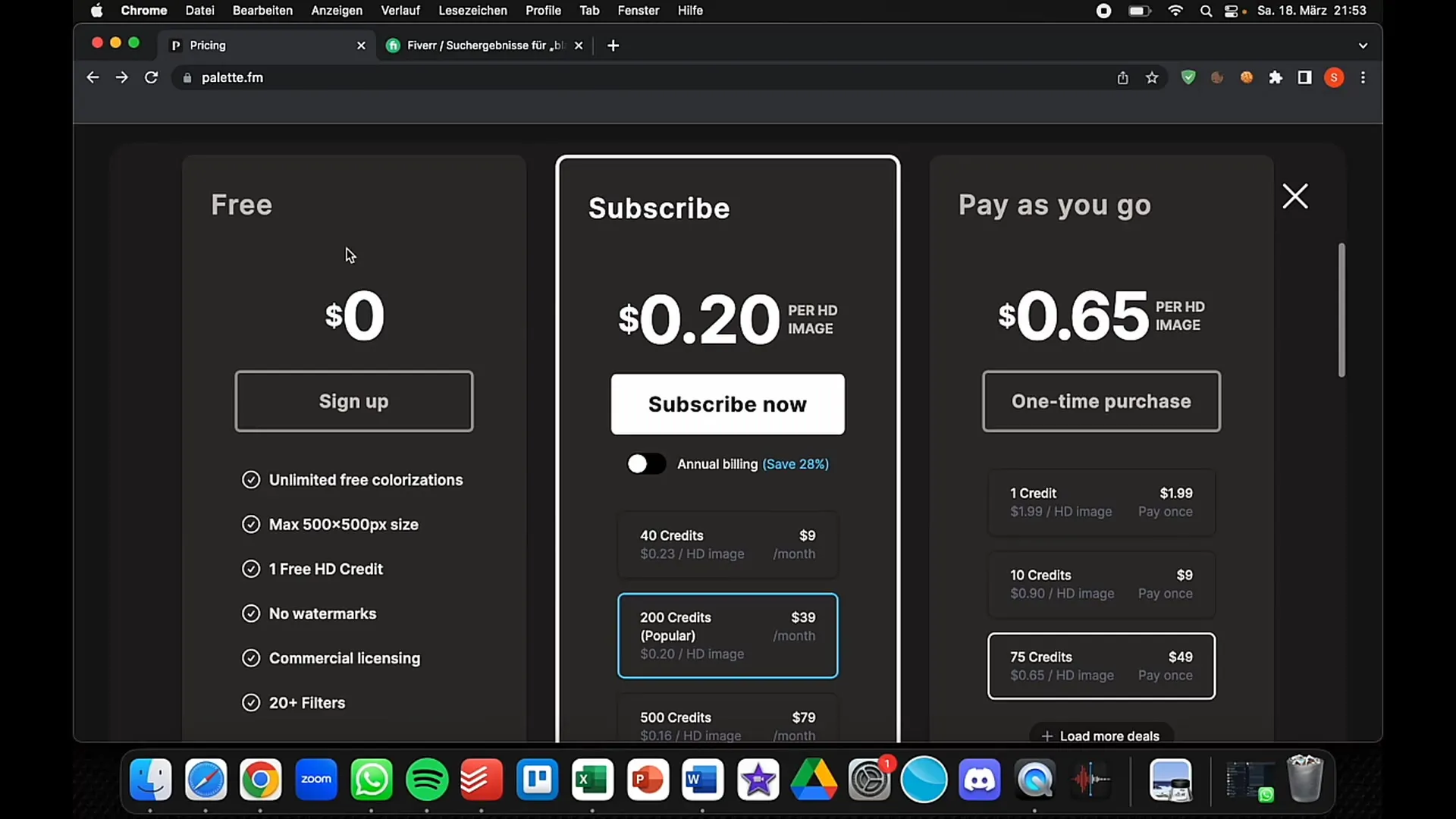Open the Fiverr search results tab
Image resolution: width=1456 pixels, height=819 pixels.
tap(485, 44)
